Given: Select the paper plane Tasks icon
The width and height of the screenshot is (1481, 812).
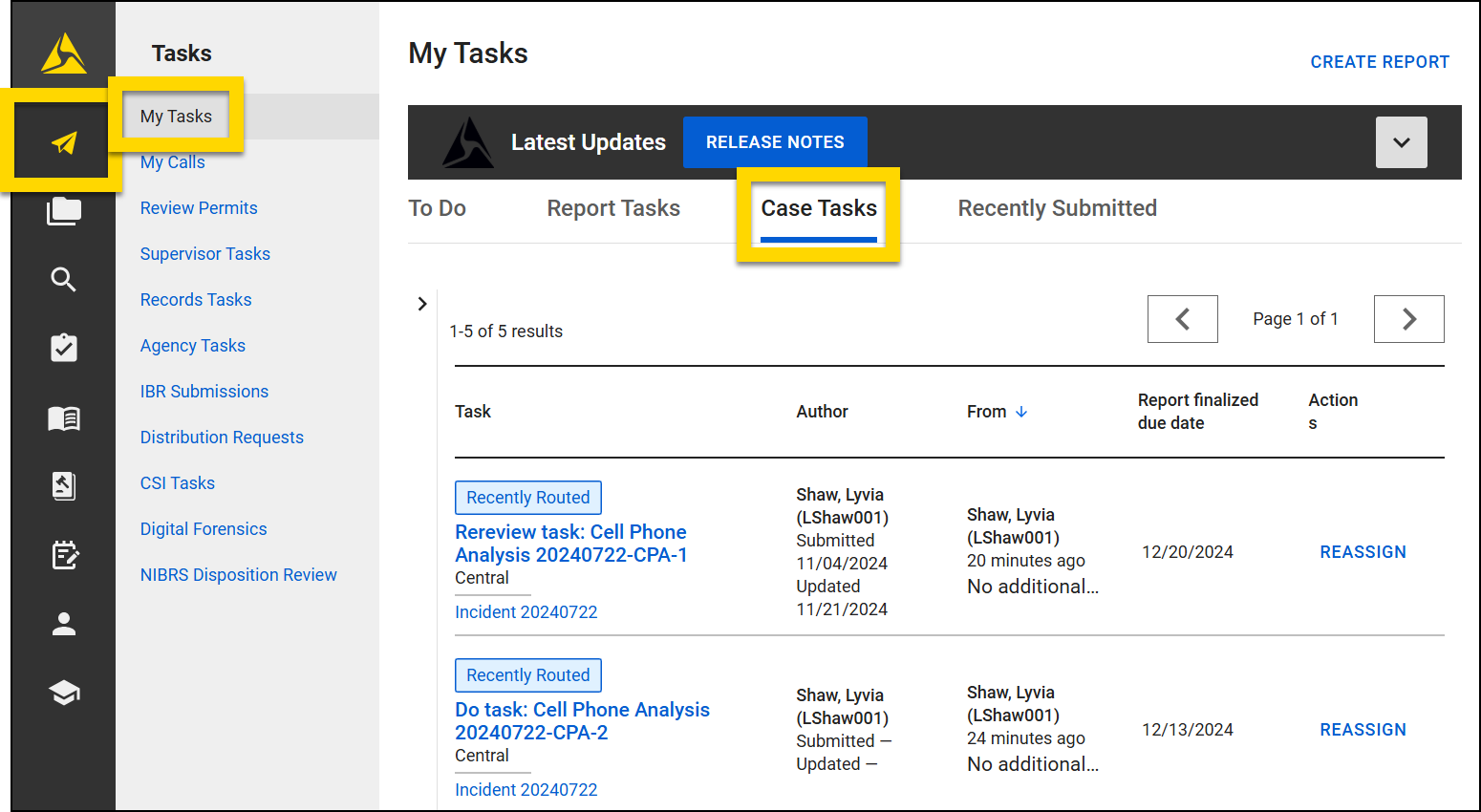Looking at the screenshot, I should 62,141.
